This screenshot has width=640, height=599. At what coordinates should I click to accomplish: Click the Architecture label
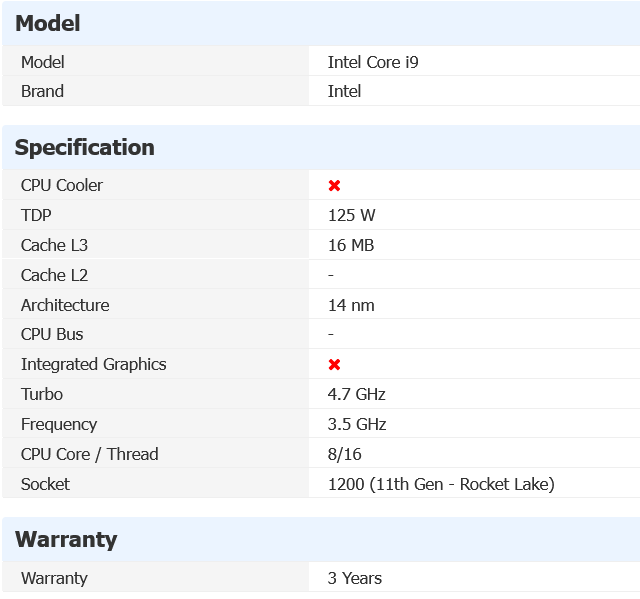(x=65, y=305)
